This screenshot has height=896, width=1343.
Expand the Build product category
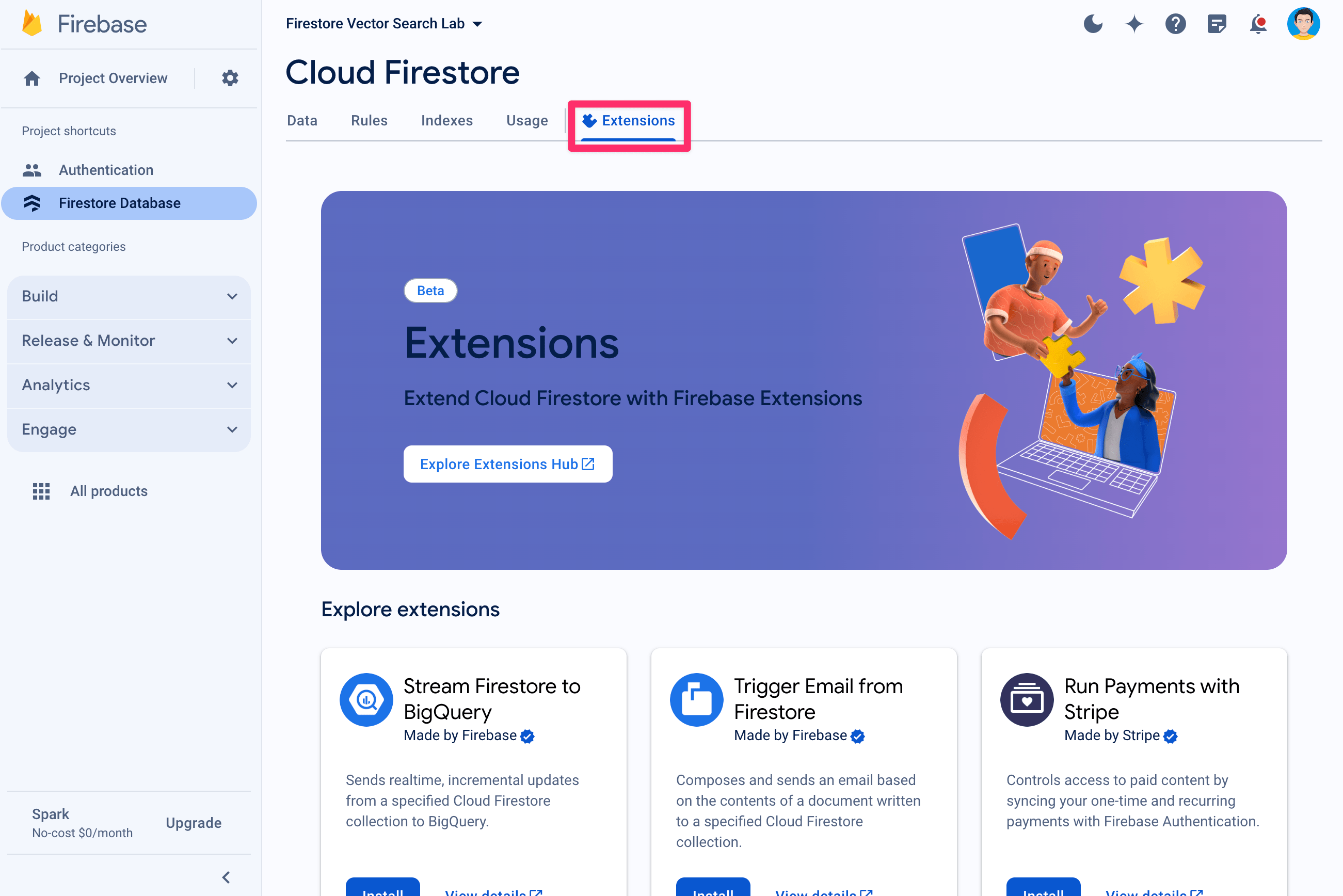128,296
